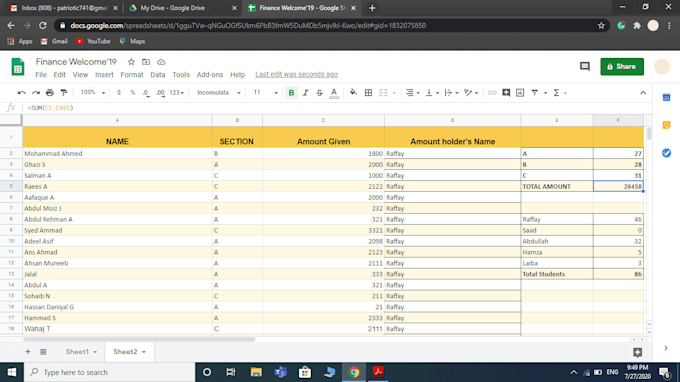Star the Finance Welcome'19 document
680x382 pixels.
point(131,62)
